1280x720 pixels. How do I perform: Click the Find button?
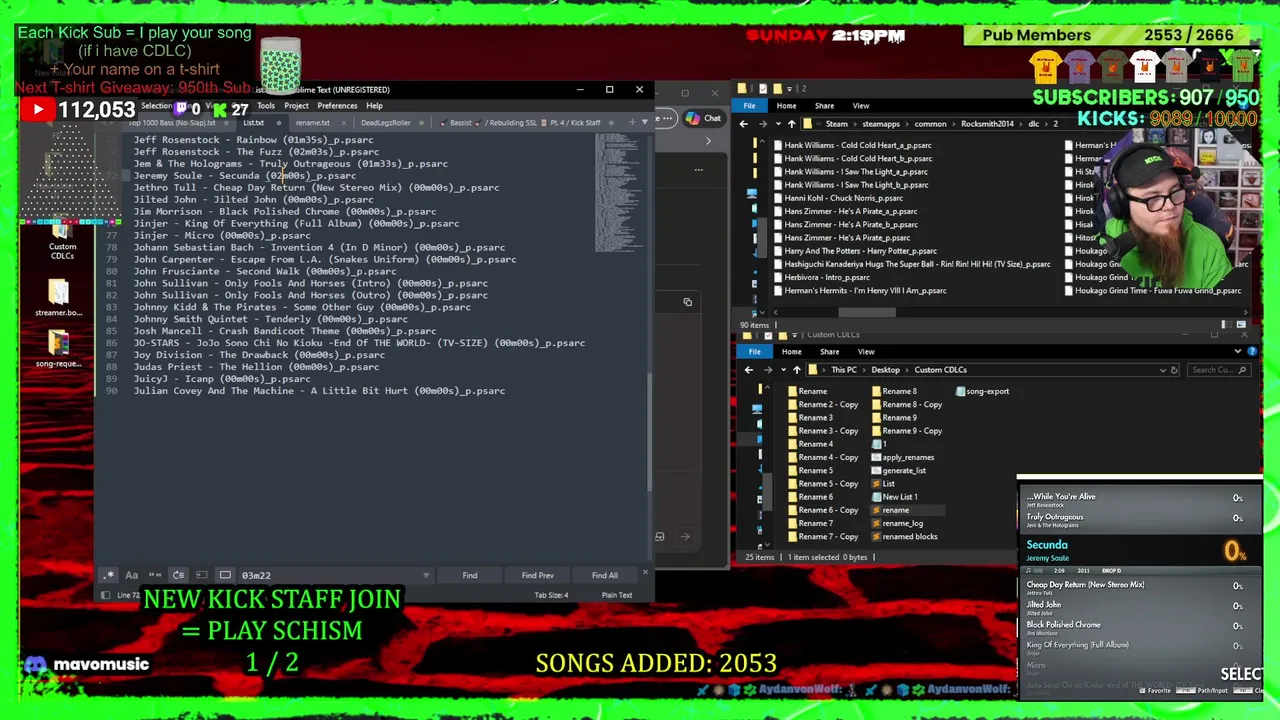[x=470, y=575]
